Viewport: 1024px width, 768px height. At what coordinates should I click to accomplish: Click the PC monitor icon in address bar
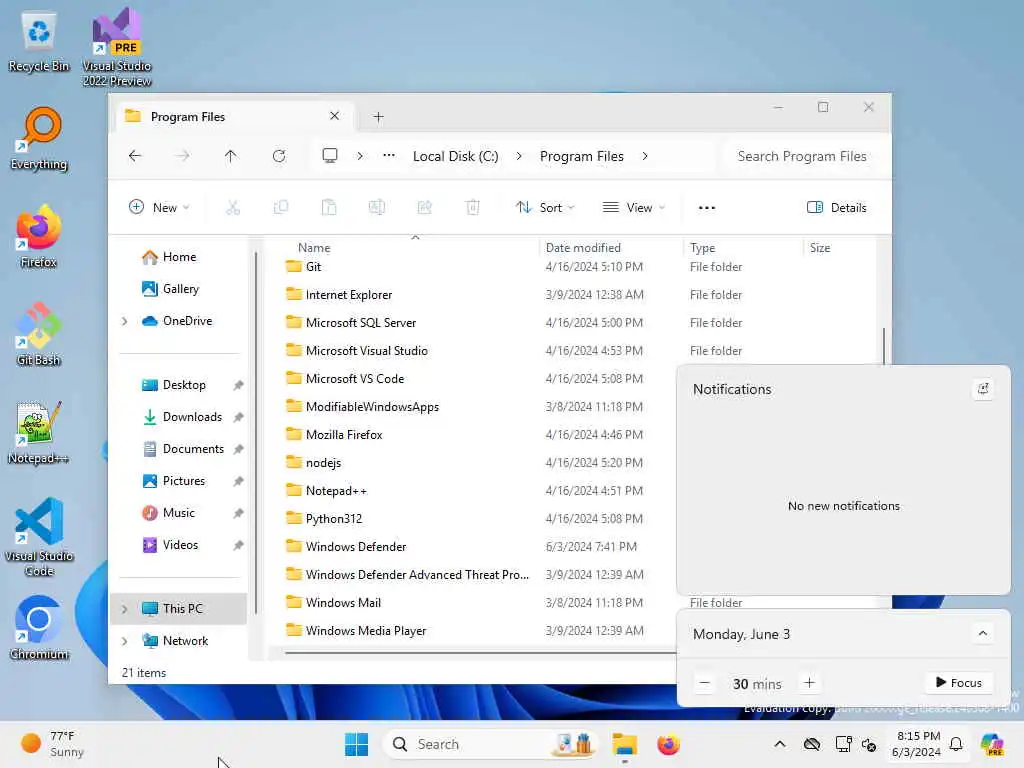tap(330, 155)
